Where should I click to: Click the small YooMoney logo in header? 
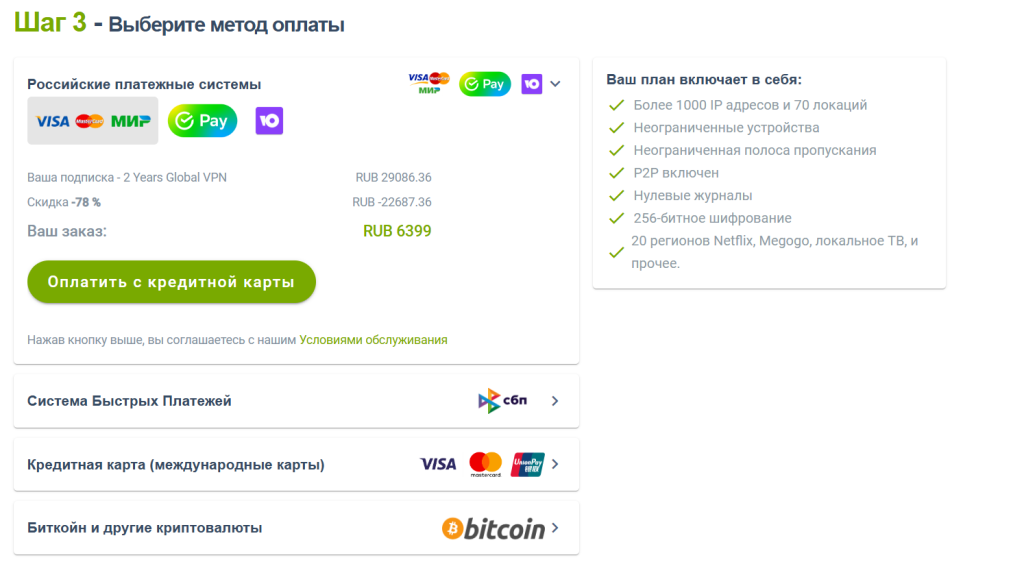click(x=532, y=84)
